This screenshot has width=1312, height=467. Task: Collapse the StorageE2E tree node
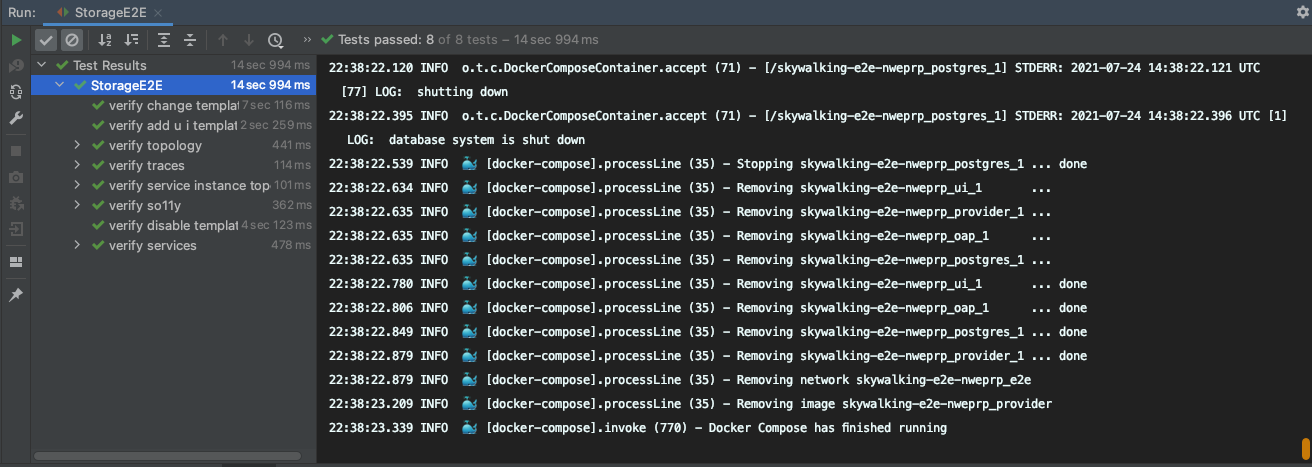(60, 85)
